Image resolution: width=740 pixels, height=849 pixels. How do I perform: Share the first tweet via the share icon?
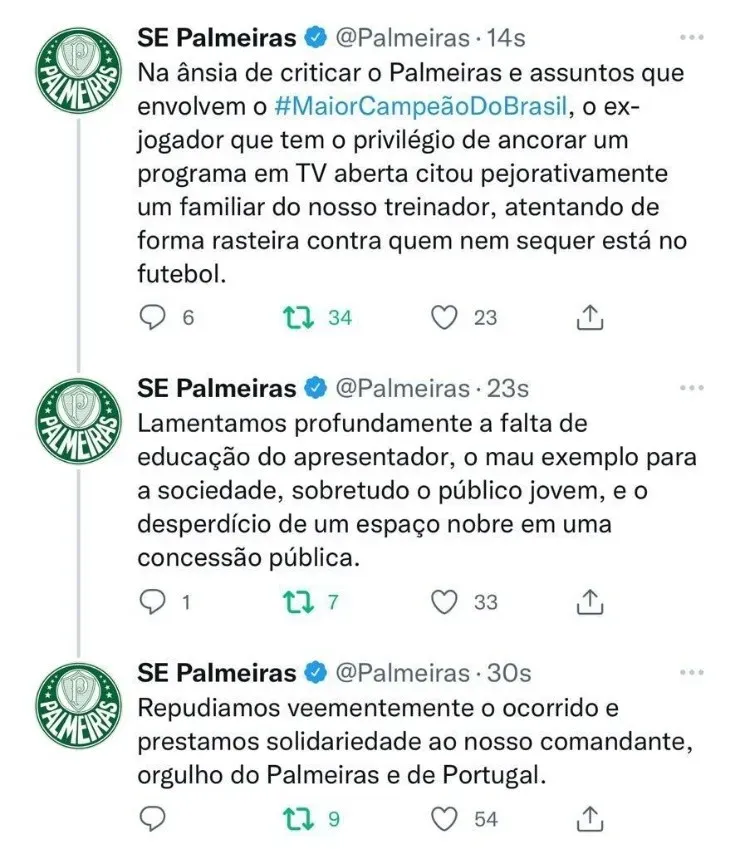pyautogui.click(x=591, y=316)
